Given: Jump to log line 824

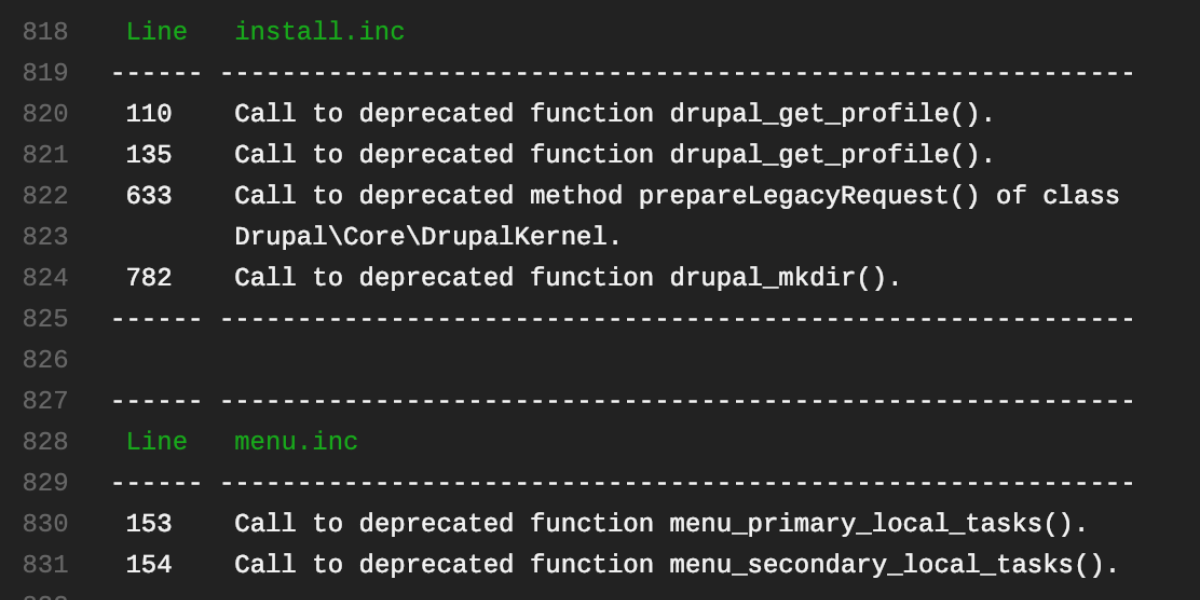Looking at the screenshot, I should point(45,278).
